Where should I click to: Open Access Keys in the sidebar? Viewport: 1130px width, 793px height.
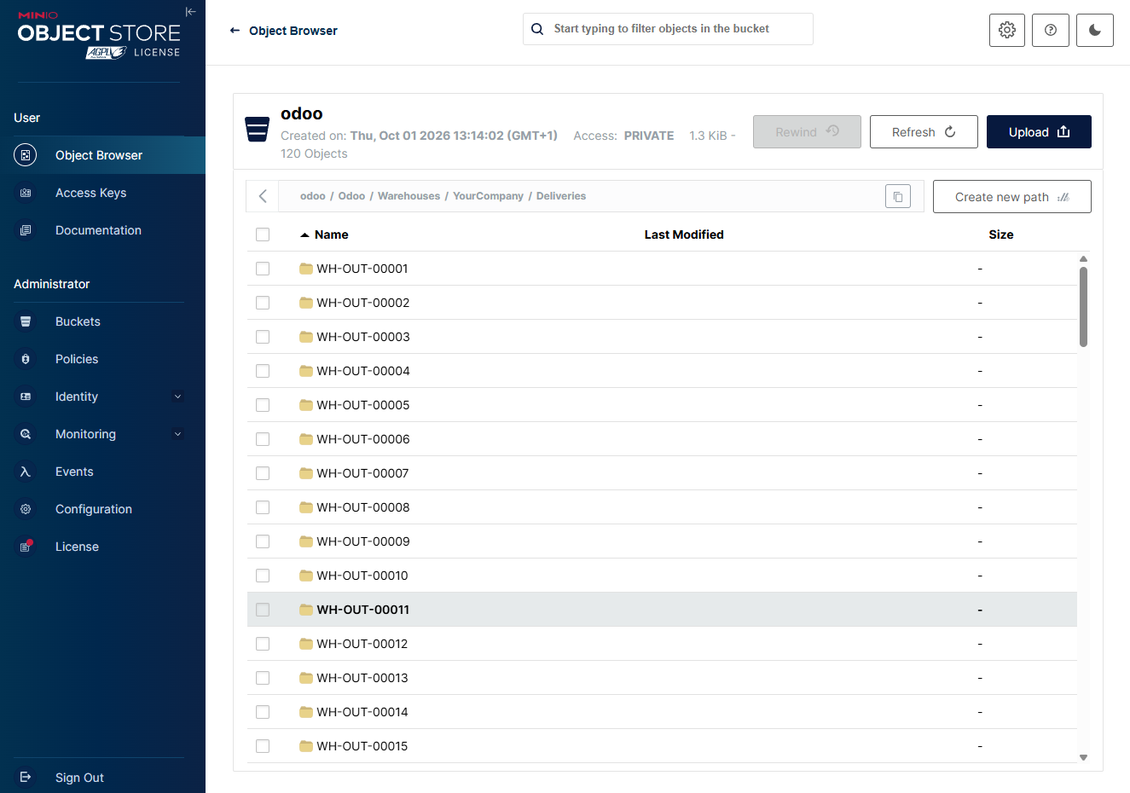tap(91, 192)
